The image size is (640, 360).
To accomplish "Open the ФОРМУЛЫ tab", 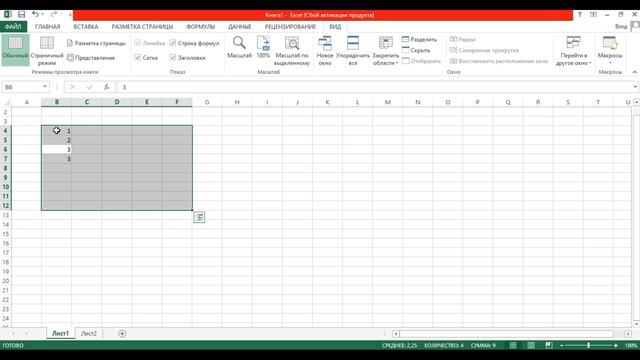I will tap(200, 27).
